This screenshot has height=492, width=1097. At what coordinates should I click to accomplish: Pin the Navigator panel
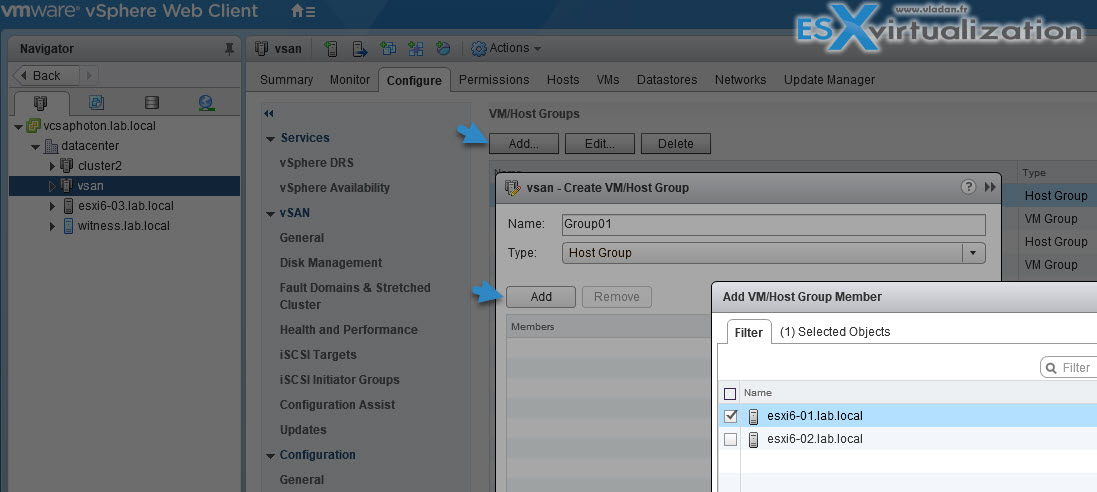[229, 48]
